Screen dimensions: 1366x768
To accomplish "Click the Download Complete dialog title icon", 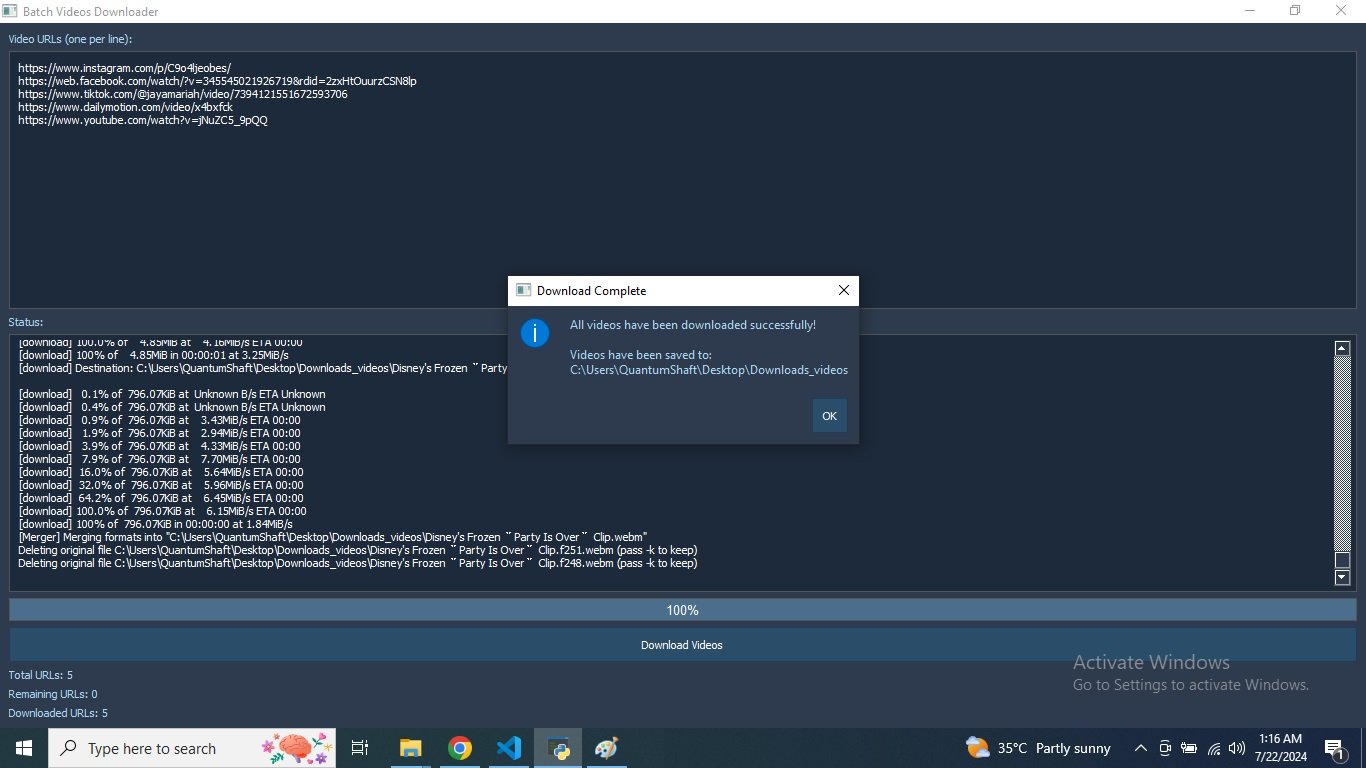I will (523, 291).
